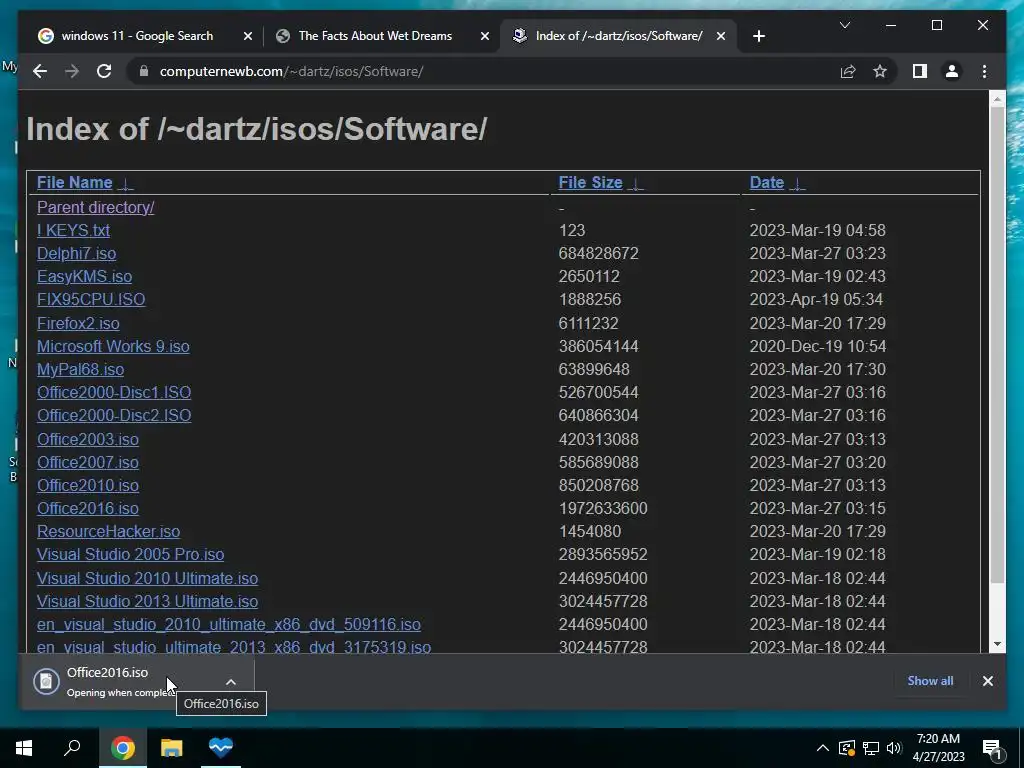Click the FIX95CPU.ISO link

[91, 300]
